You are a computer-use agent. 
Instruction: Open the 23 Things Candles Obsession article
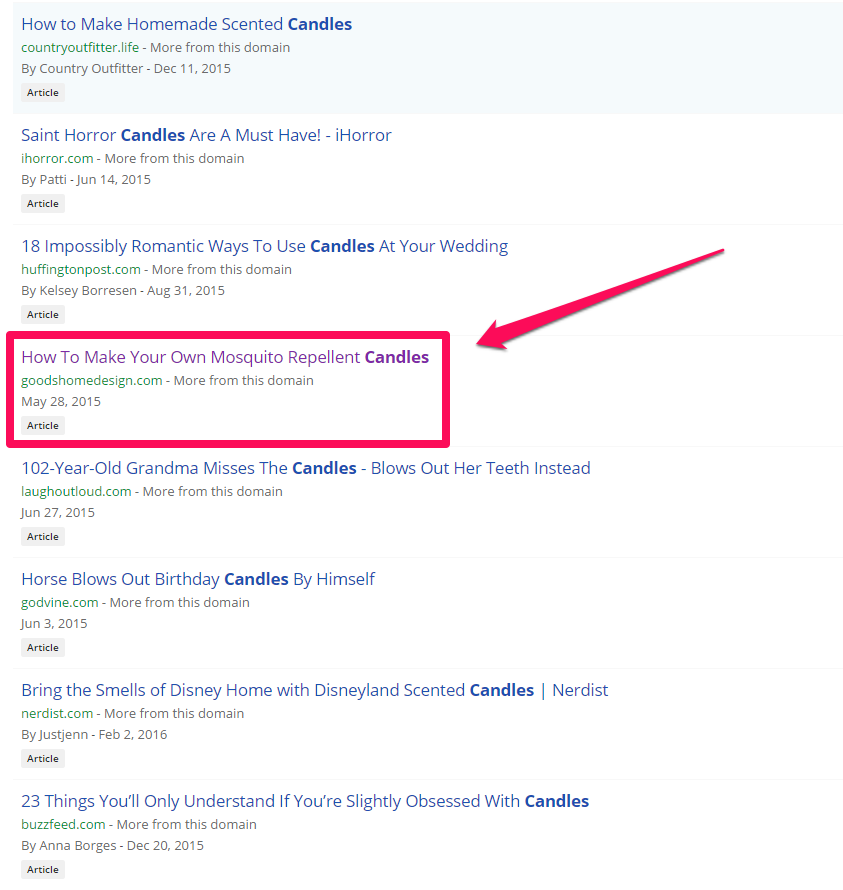(x=305, y=801)
